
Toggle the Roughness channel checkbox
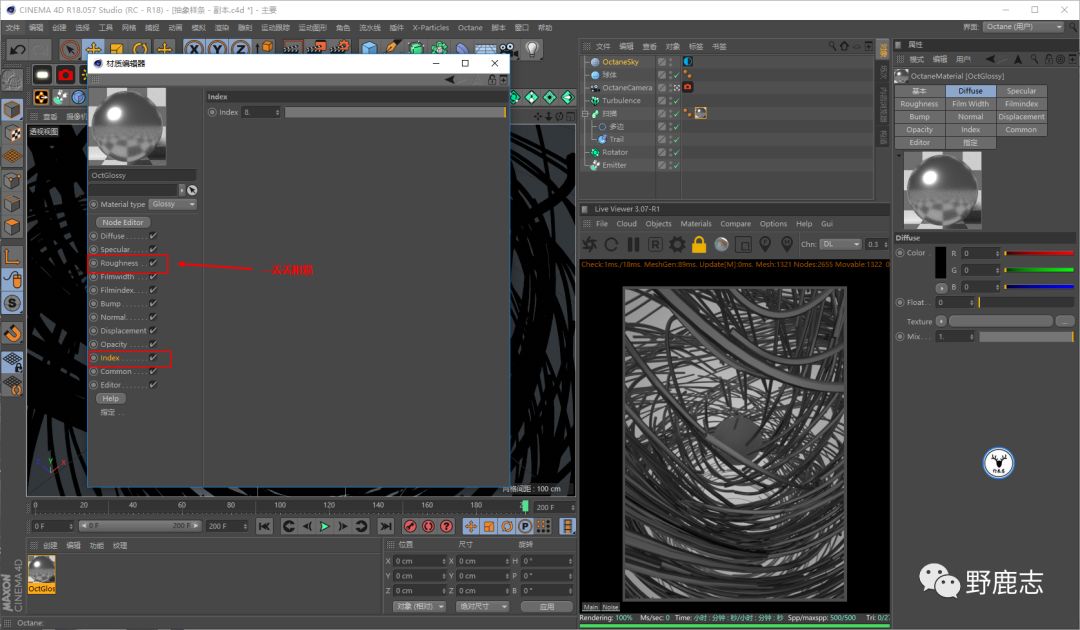[153, 263]
